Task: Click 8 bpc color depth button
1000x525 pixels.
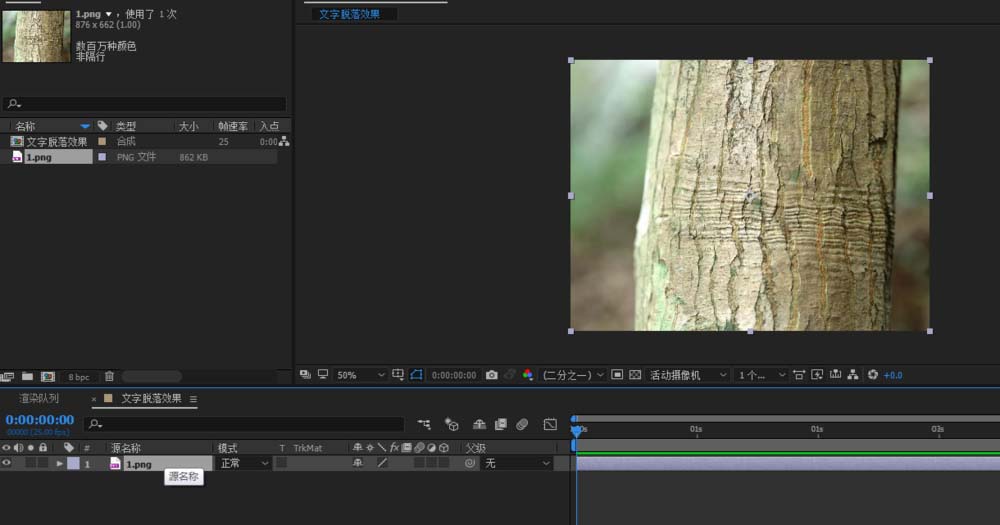Action: (x=79, y=377)
